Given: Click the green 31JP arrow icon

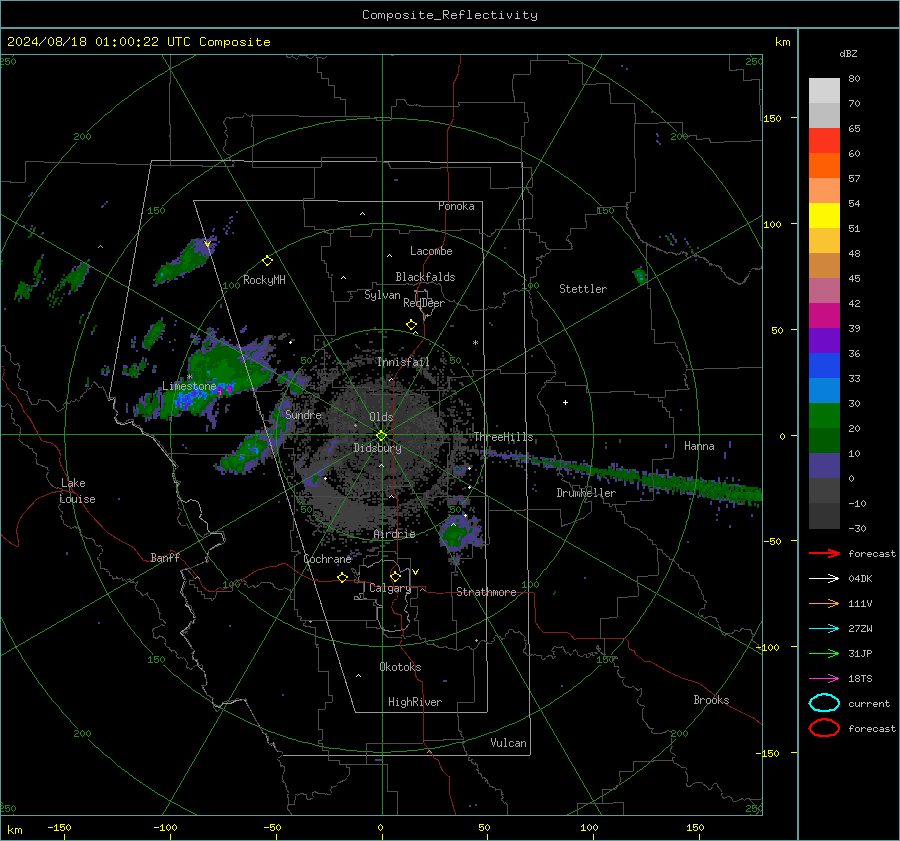Looking at the screenshot, I should pos(824,653).
